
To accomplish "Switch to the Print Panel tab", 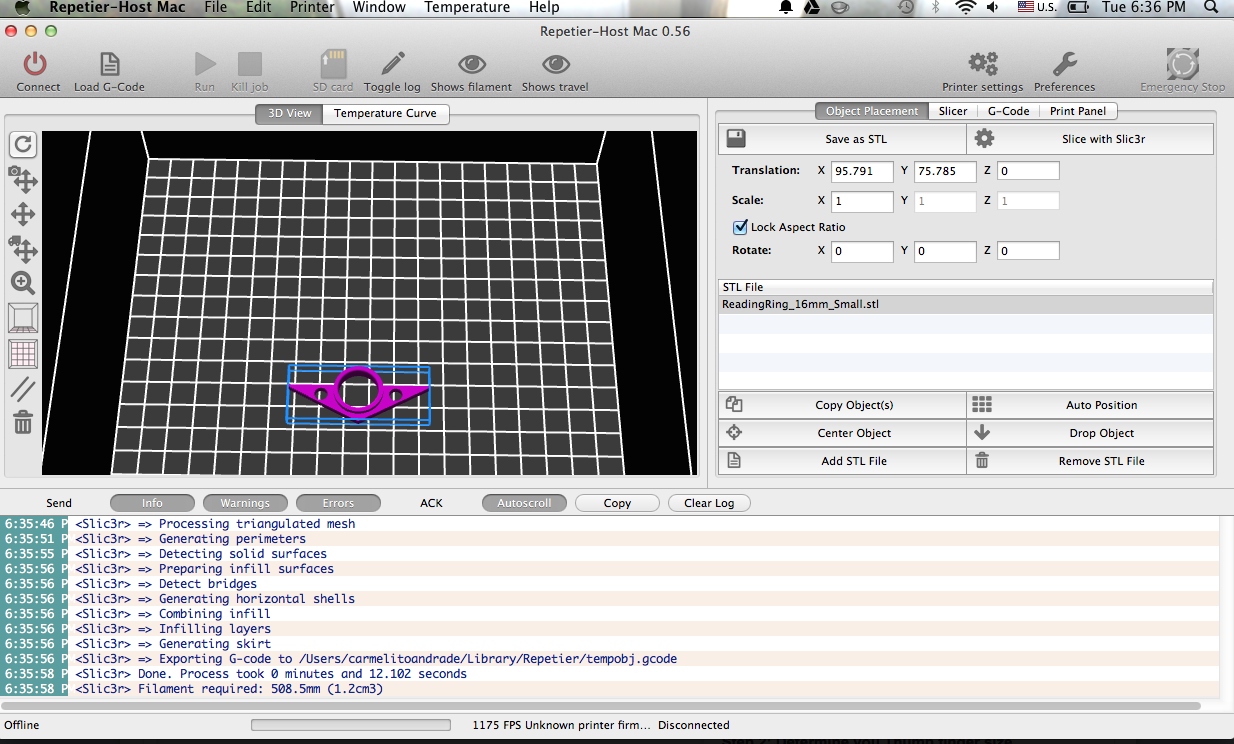I will 1077,111.
